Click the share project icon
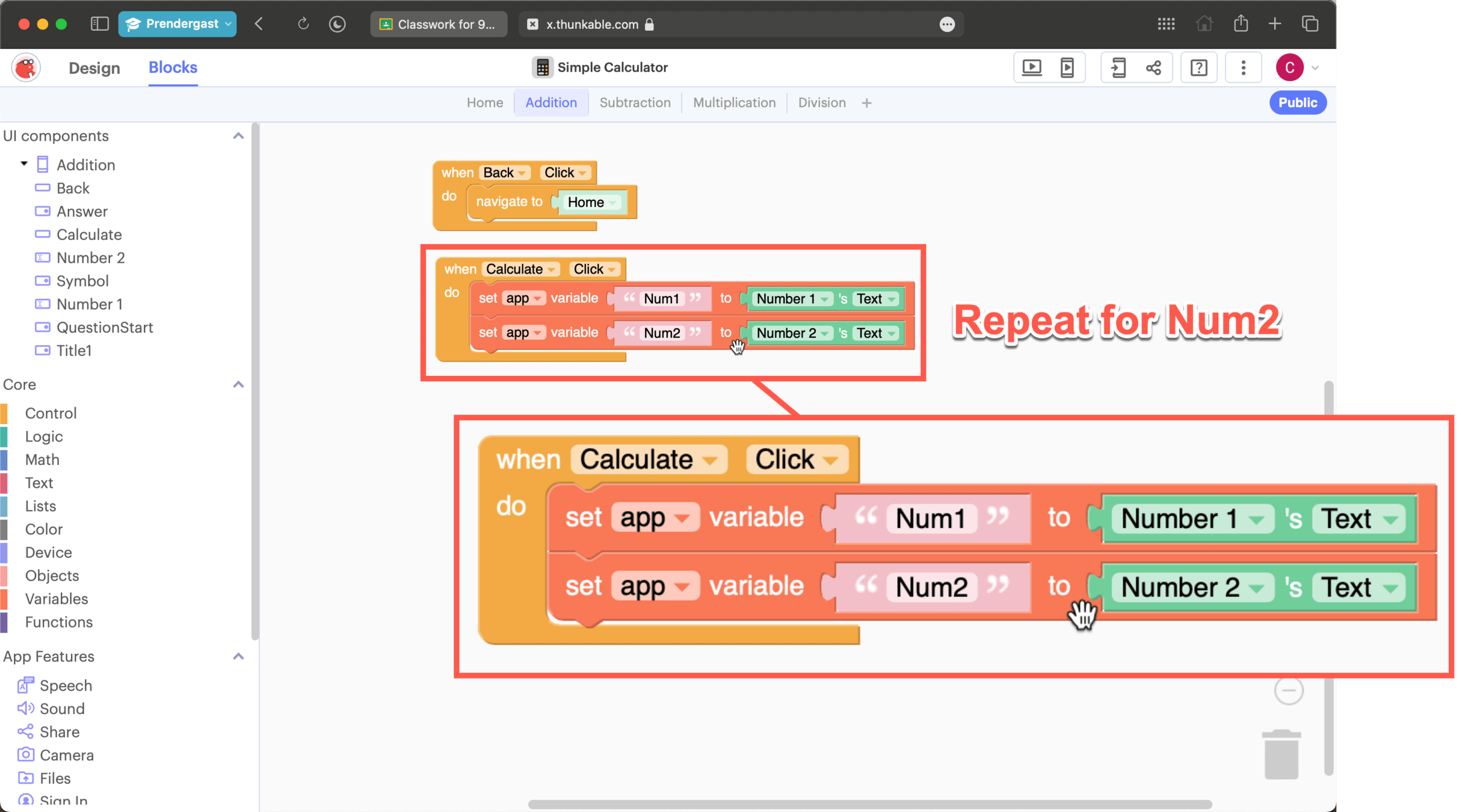The height and width of the screenshot is (812, 1471). pos(1153,67)
